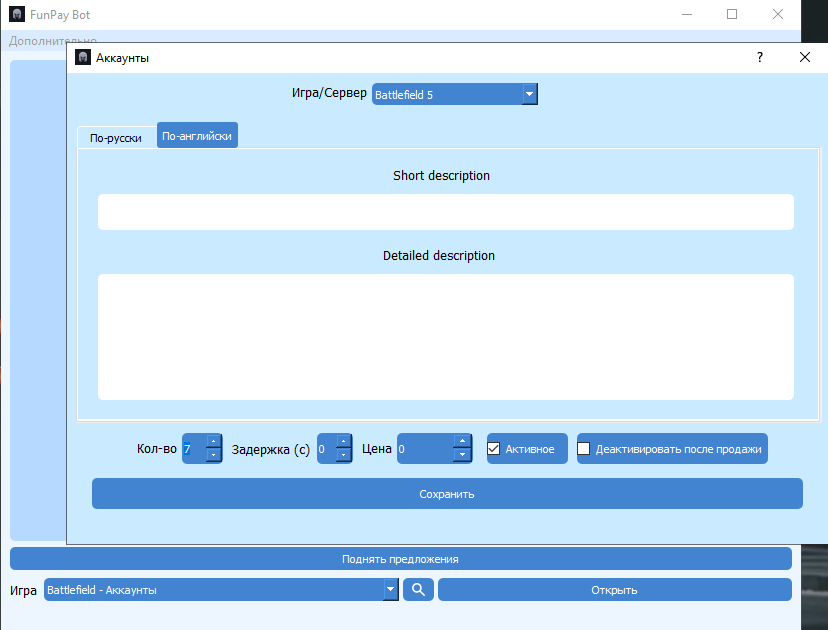The image size is (828, 630).
Task: Click into the Кол-во number field
Action: pyautogui.click(x=194, y=449)
